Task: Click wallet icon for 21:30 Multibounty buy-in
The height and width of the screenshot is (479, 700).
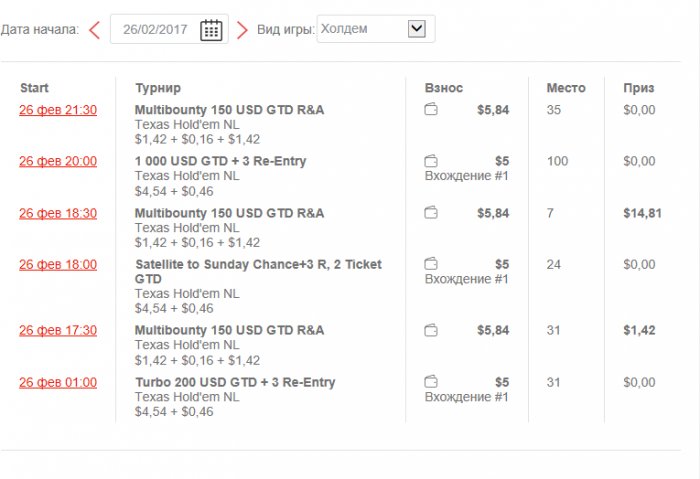Action: 431,110
